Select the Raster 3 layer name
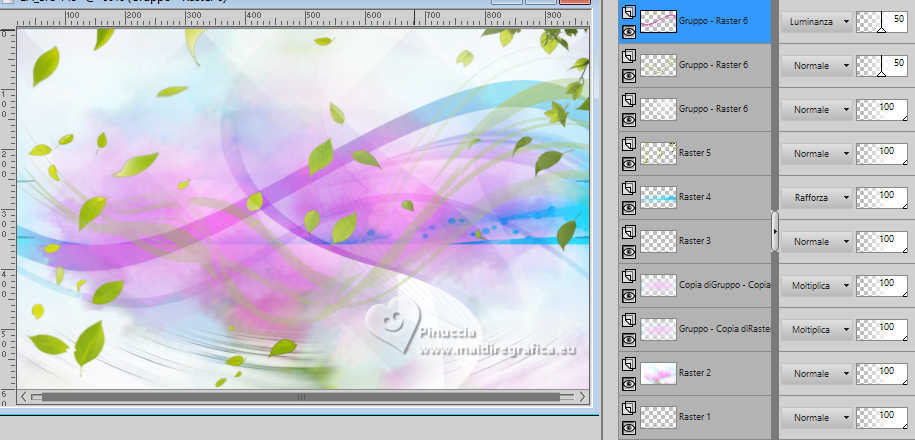The image size is (915, 440). (x=694, y=240)
